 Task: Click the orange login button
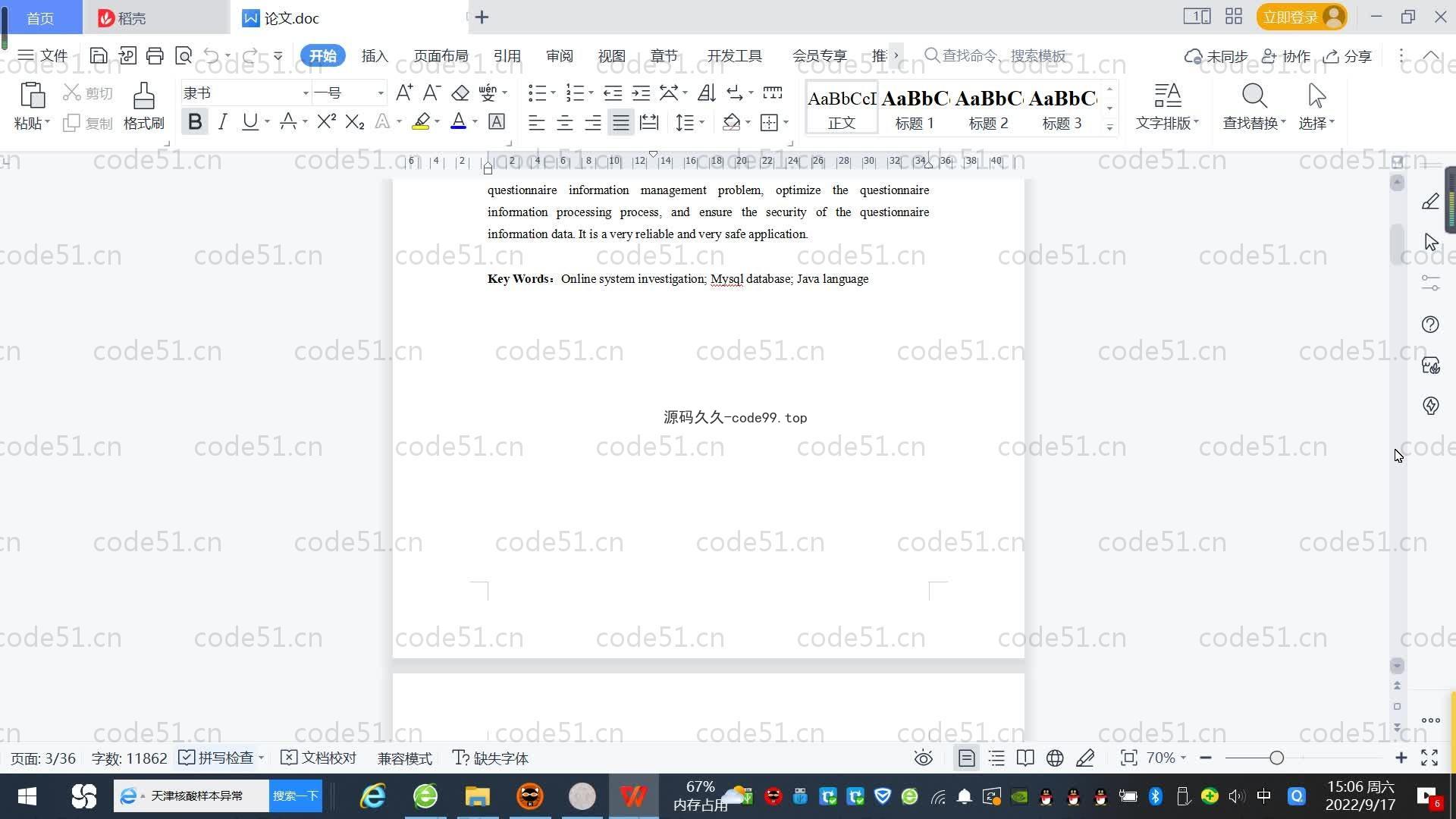[1301, 17]
